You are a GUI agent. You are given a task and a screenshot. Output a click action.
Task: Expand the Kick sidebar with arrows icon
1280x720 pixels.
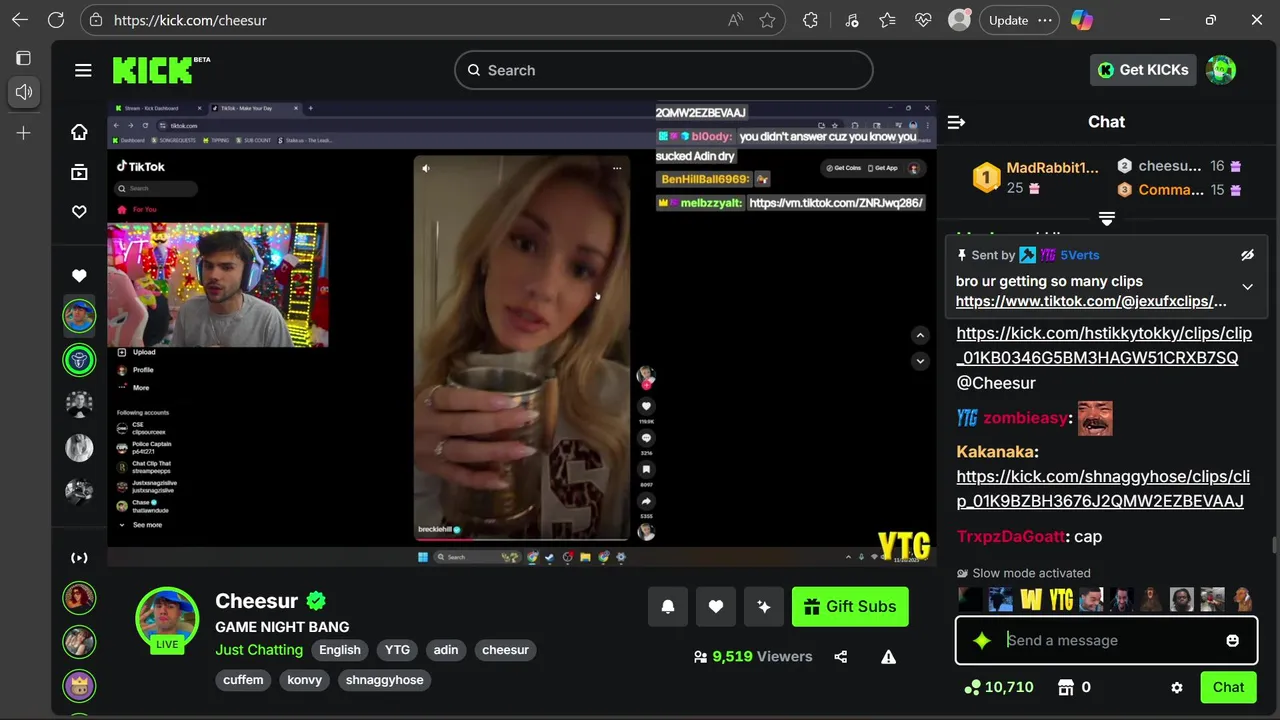pyautogui.click(x=79, y=558)
